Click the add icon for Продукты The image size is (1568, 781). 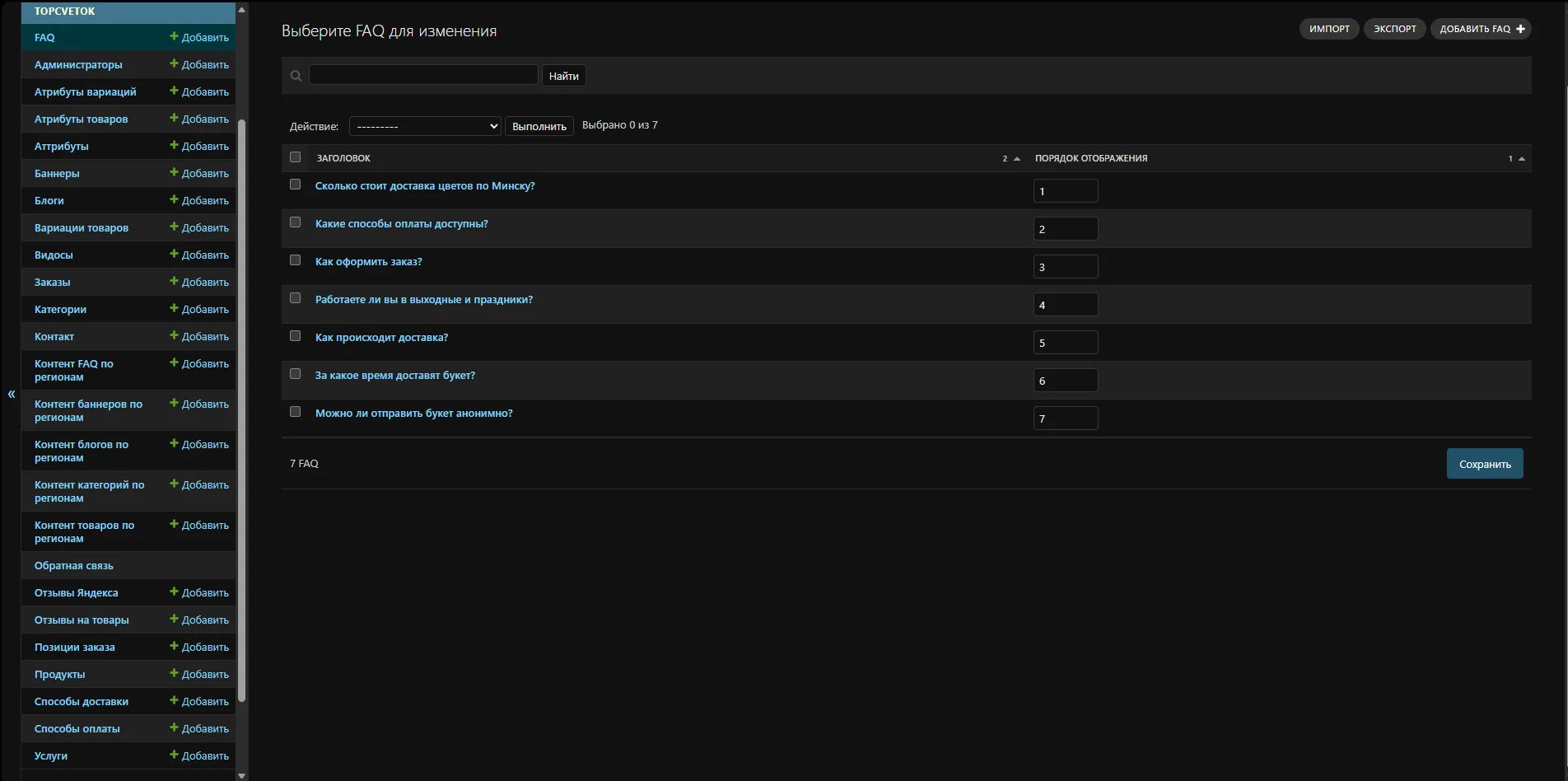coord(174,673)
